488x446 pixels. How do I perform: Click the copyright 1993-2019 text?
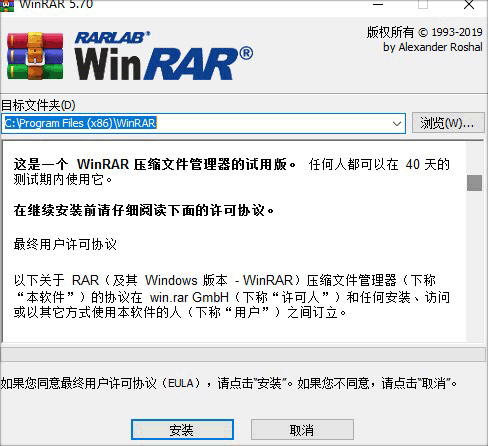pyautogui.click(x=424, y=32)
